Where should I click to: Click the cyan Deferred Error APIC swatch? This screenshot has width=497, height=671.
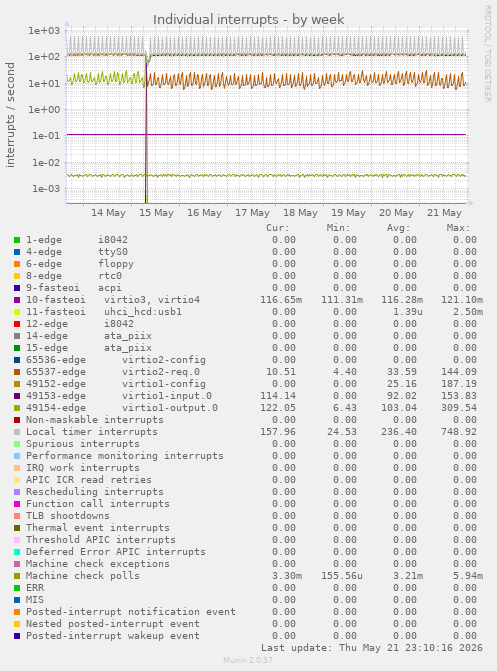(x=17, y=552)
